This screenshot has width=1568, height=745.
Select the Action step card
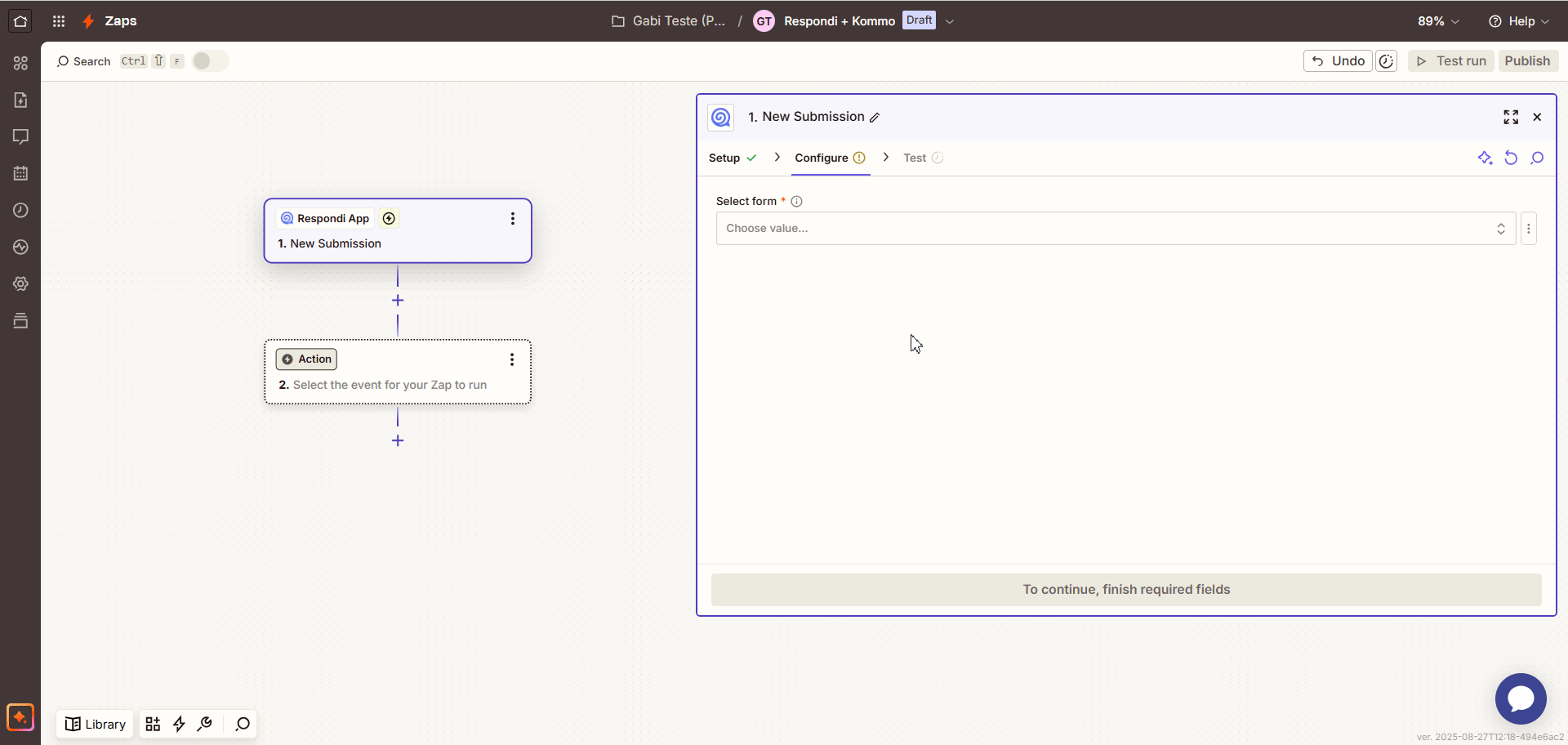tap(398, 372)
